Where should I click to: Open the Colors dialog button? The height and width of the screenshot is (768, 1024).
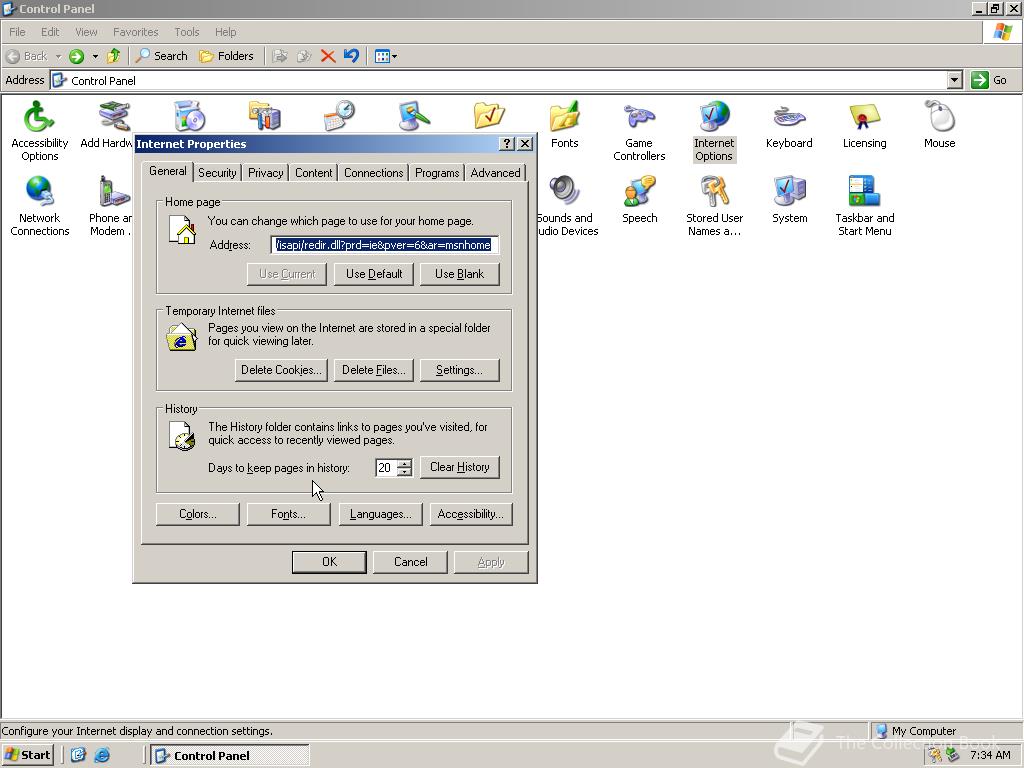(x=198, y=515)
